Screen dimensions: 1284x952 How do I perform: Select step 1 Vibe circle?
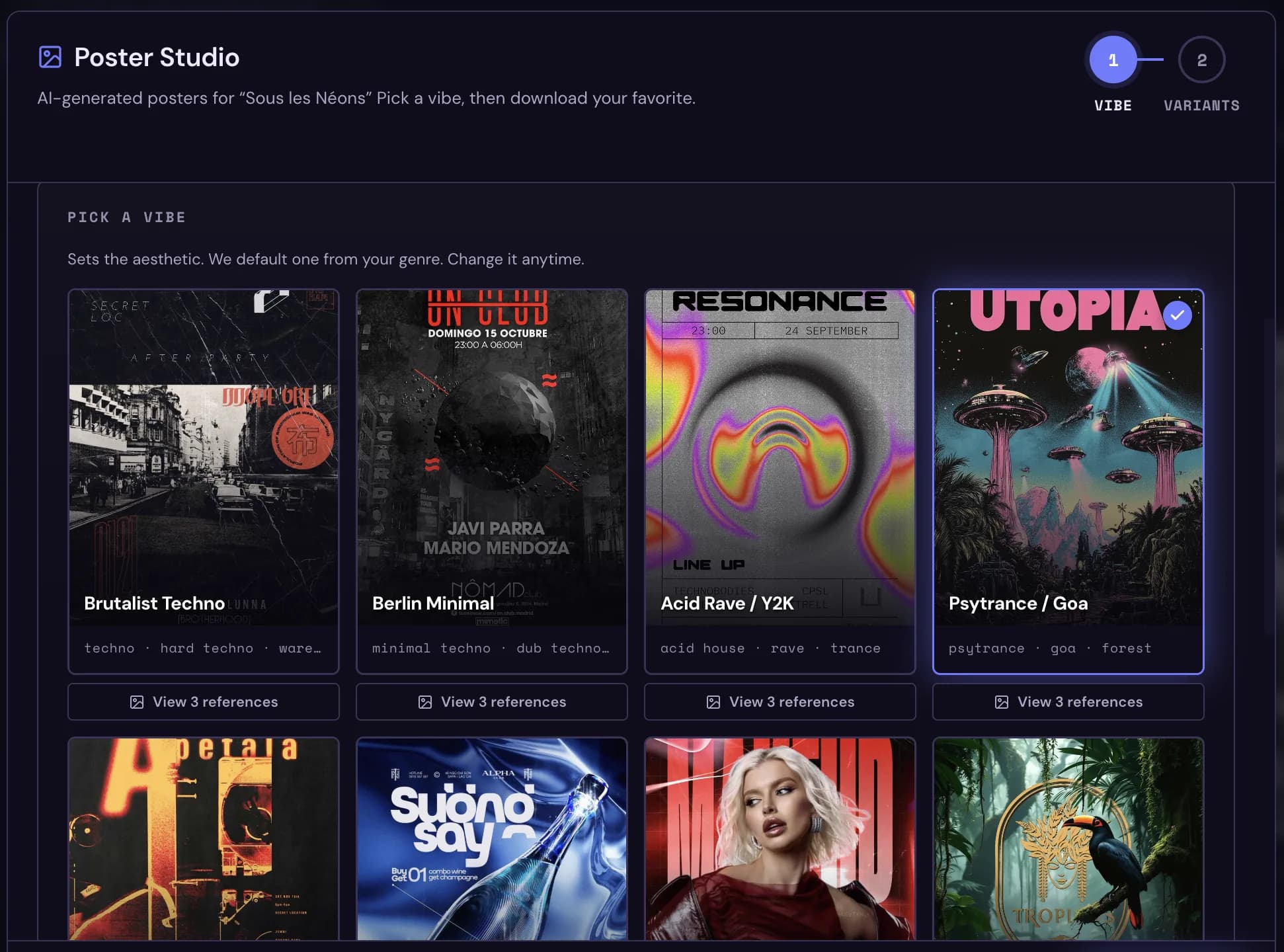pyautogui.click(x=1113, y=59)
